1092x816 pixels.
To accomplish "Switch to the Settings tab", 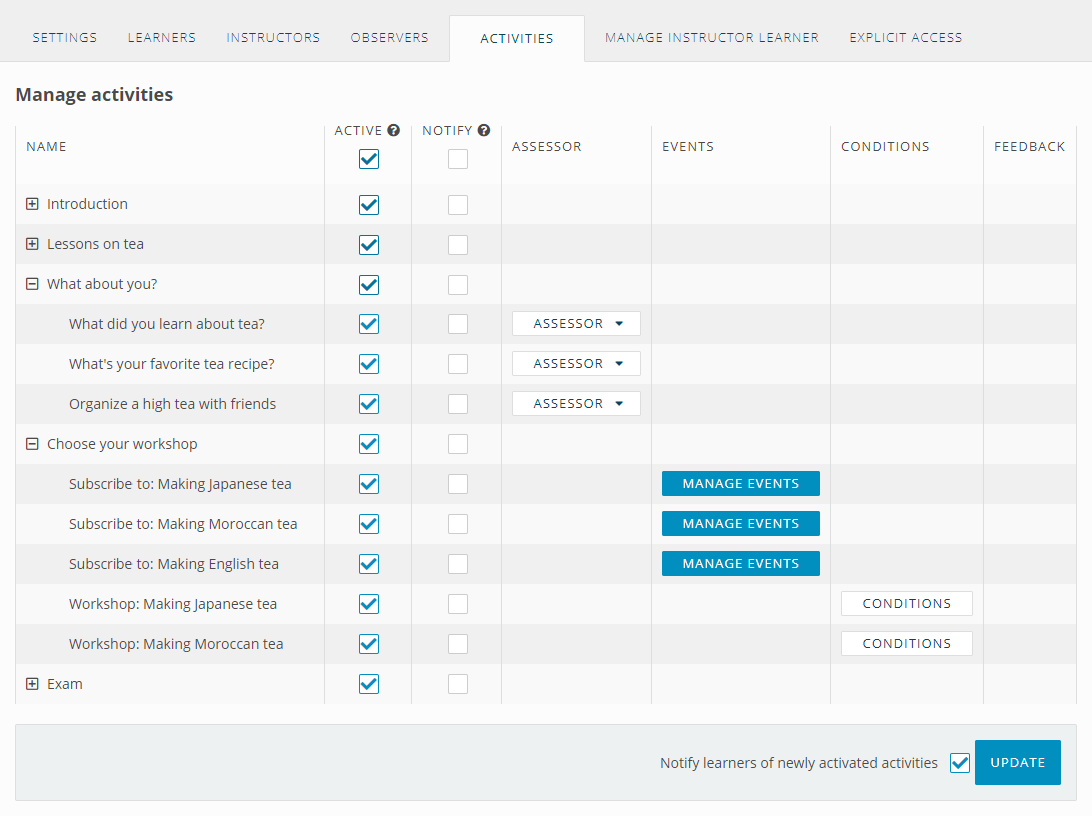I will pyautogui.click(x=65, y=38).
